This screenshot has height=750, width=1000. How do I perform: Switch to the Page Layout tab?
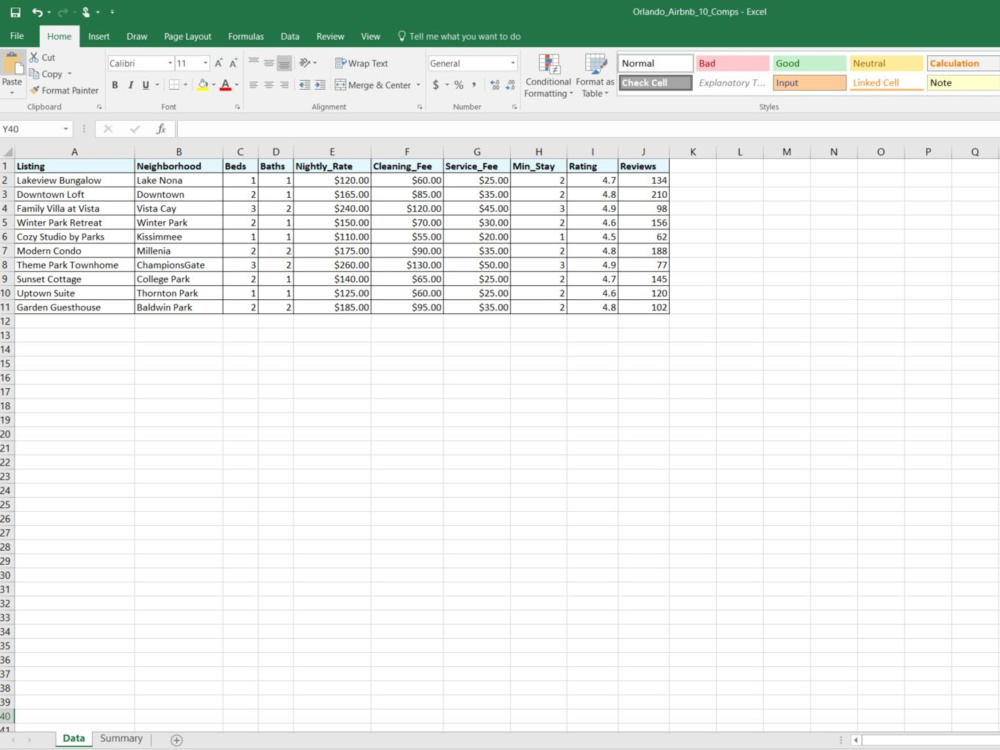pos(188,36)
